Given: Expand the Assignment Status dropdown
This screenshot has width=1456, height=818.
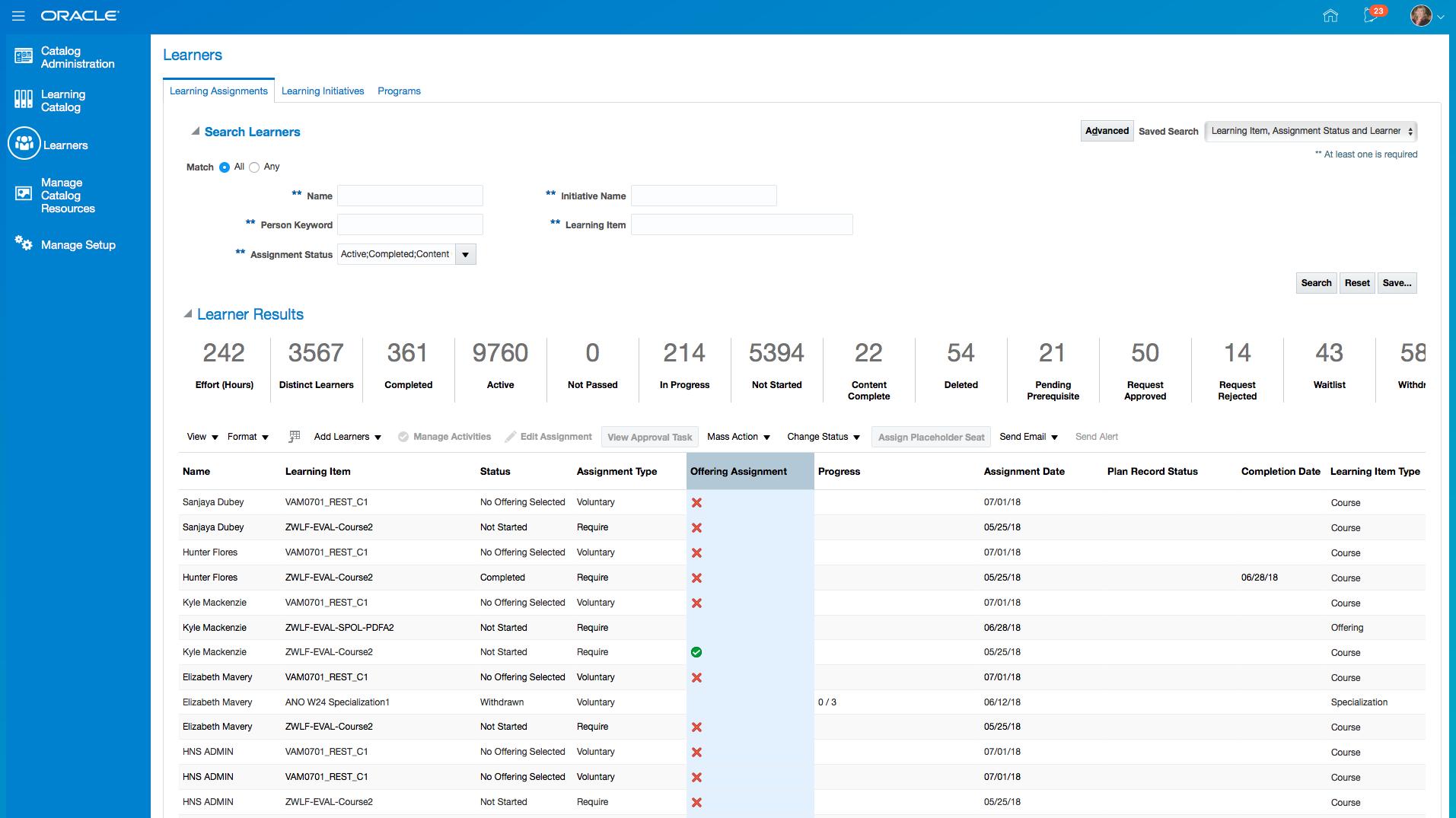Looking at the screenshot, I should pos(465,255).
